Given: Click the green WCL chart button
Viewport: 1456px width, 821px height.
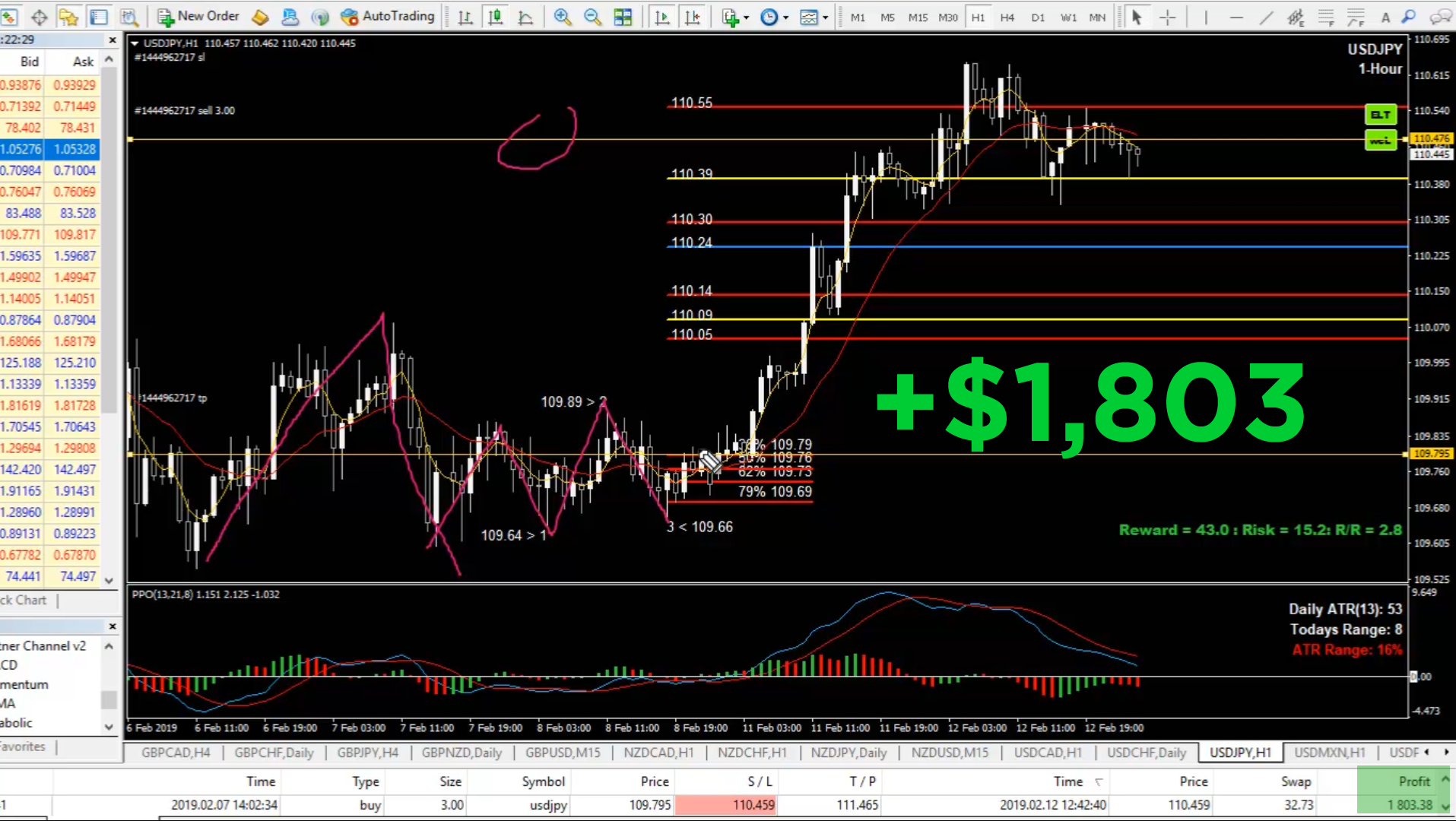Looking at the screenshot, I should (1381, 141).
